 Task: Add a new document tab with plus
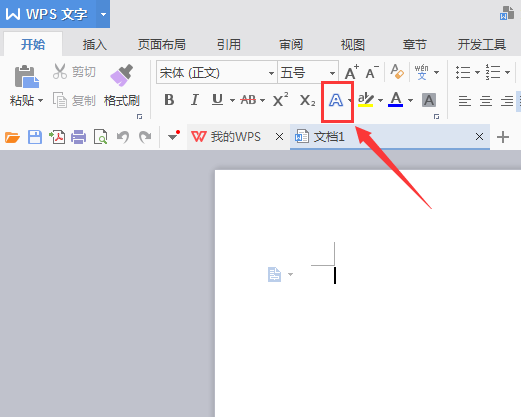[x=503, y=137]
